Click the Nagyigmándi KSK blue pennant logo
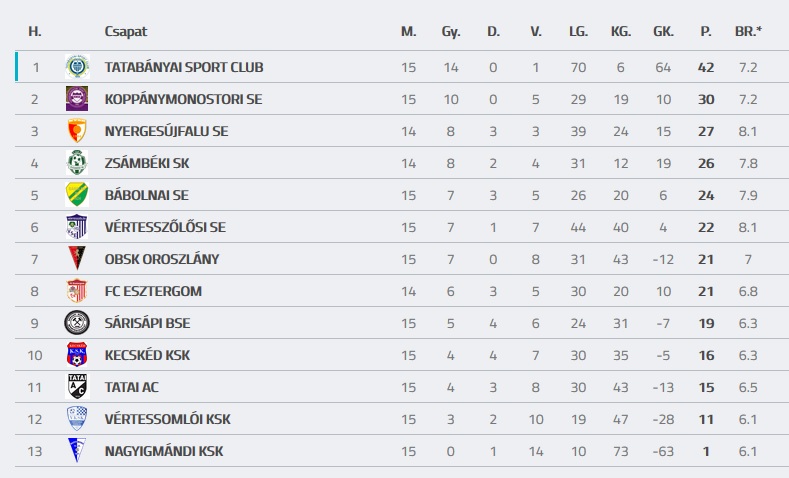789x478 pixels. tap(77, 451)
